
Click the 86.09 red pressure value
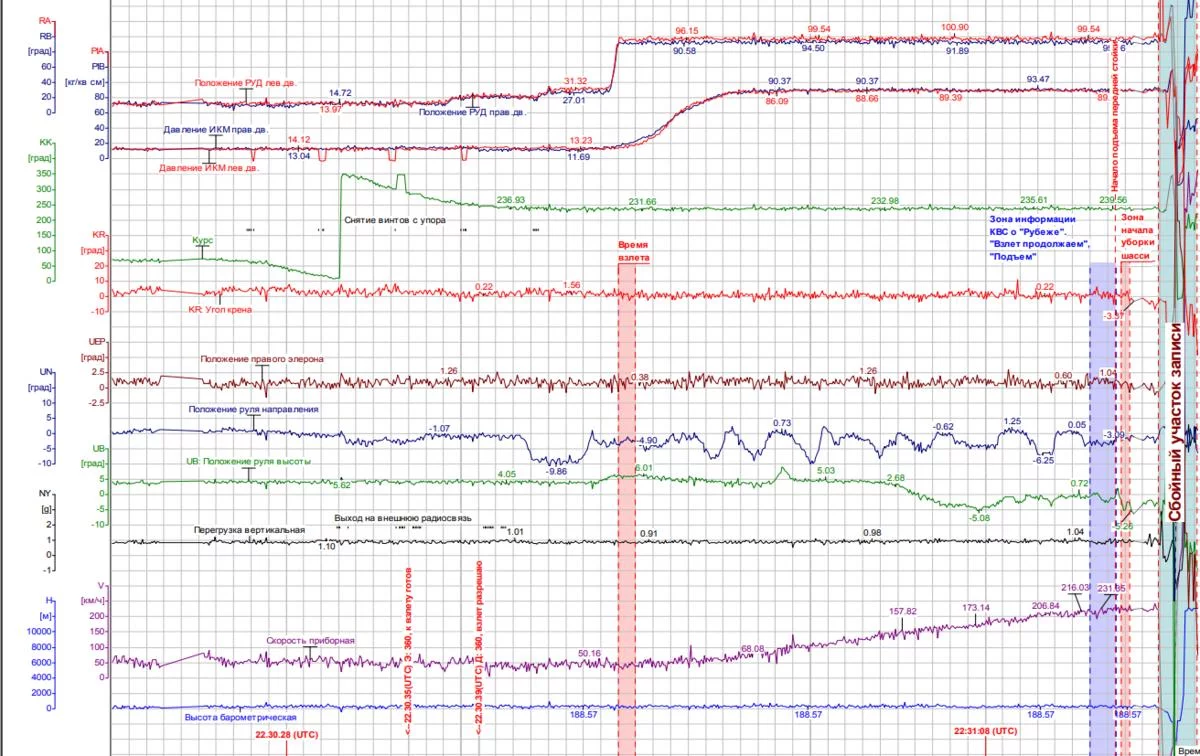pyautogui.click(x=777, y=101)
